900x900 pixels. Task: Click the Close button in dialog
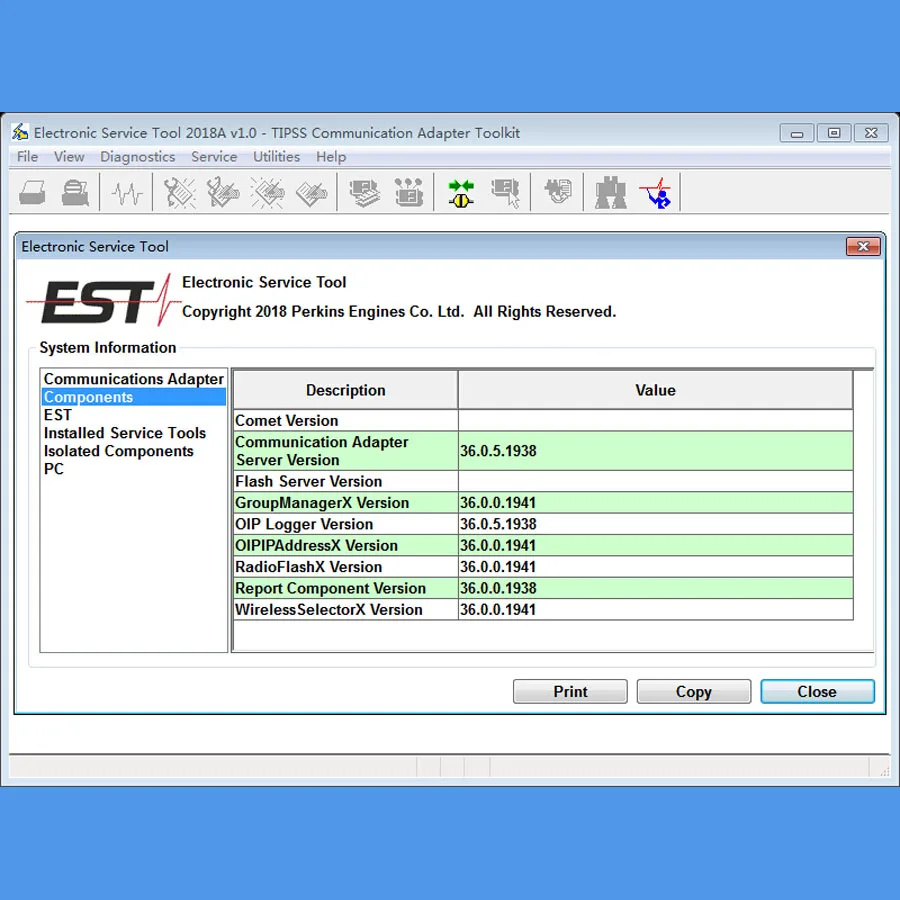[817, 691]
